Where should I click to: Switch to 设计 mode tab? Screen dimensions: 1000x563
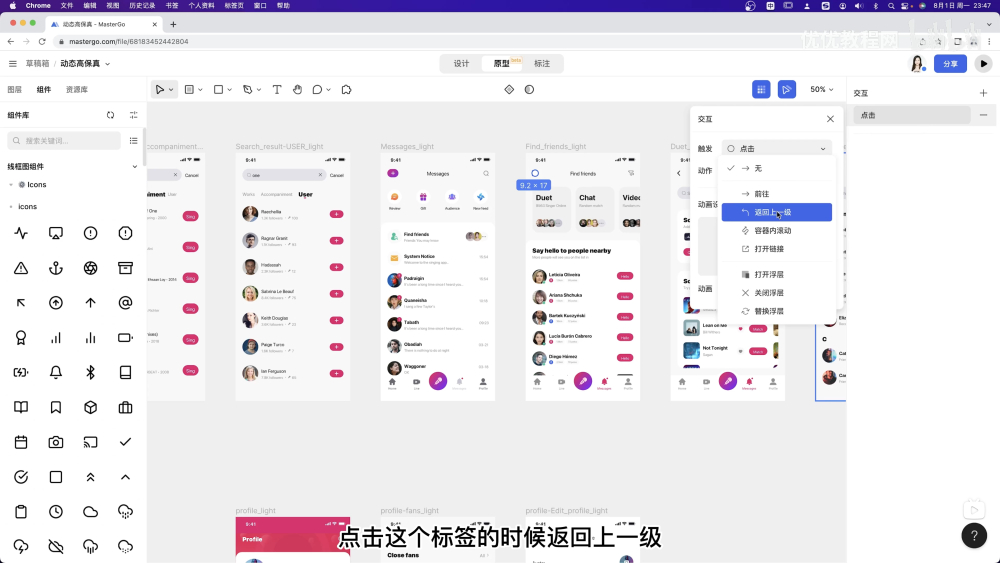pyautogui.click(x=461, y=64)
